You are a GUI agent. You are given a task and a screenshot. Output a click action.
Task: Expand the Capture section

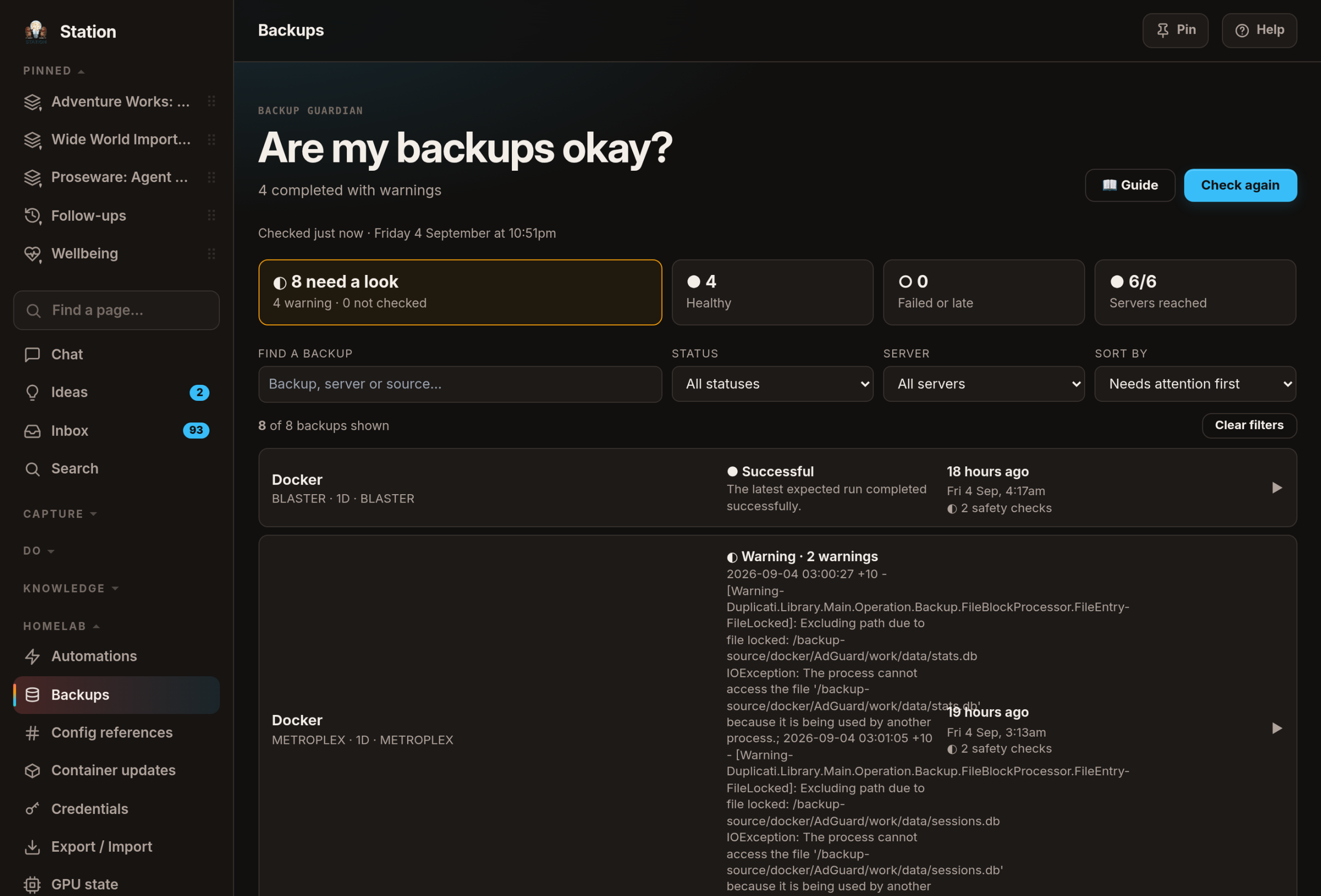tap(60, 514)
